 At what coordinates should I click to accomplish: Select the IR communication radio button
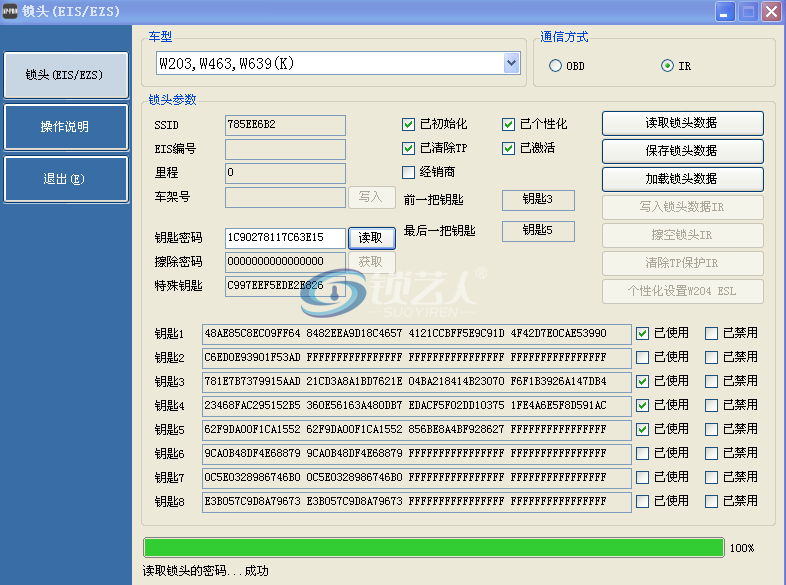click(667, 66)
